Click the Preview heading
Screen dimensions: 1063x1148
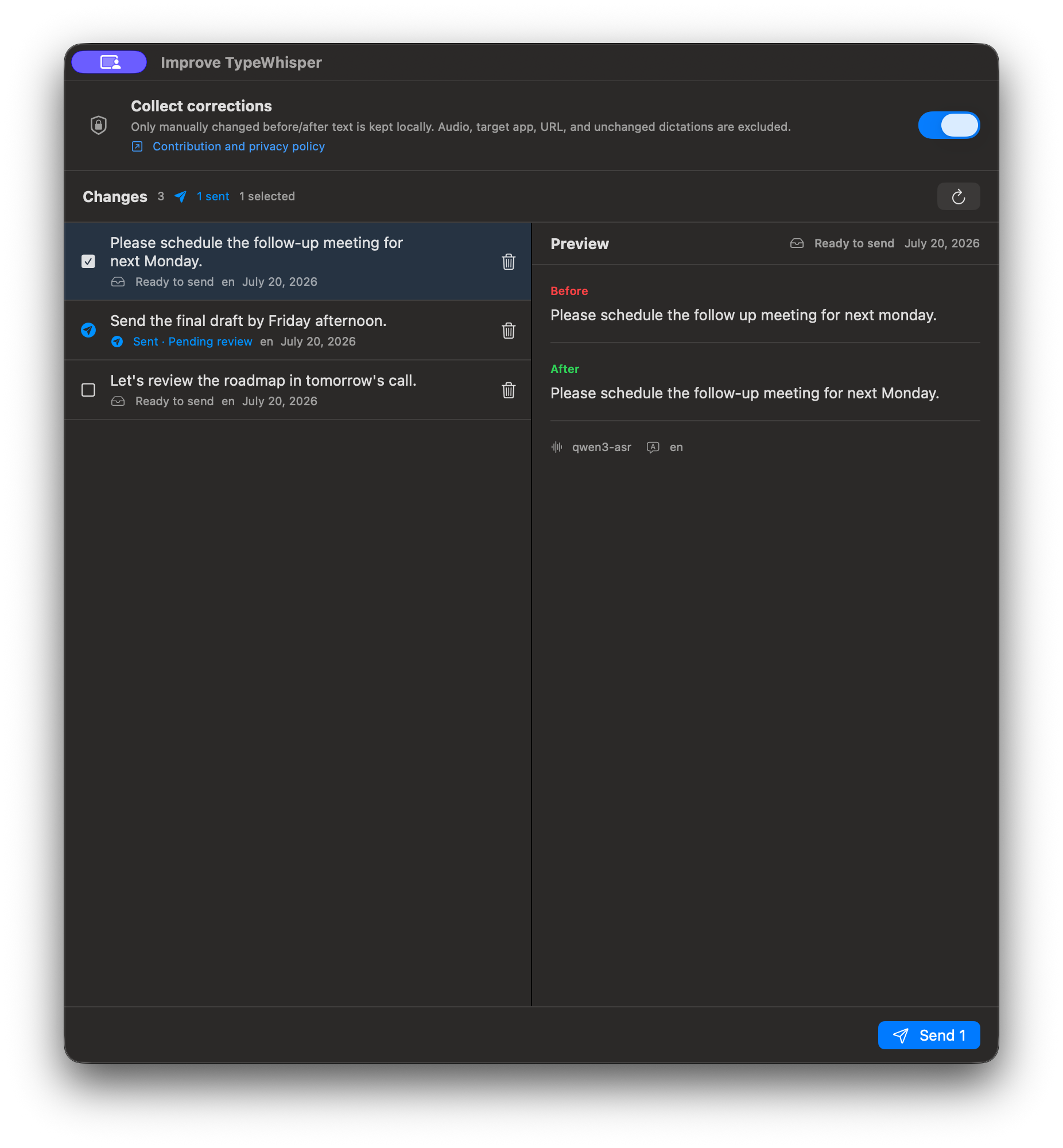579,244
